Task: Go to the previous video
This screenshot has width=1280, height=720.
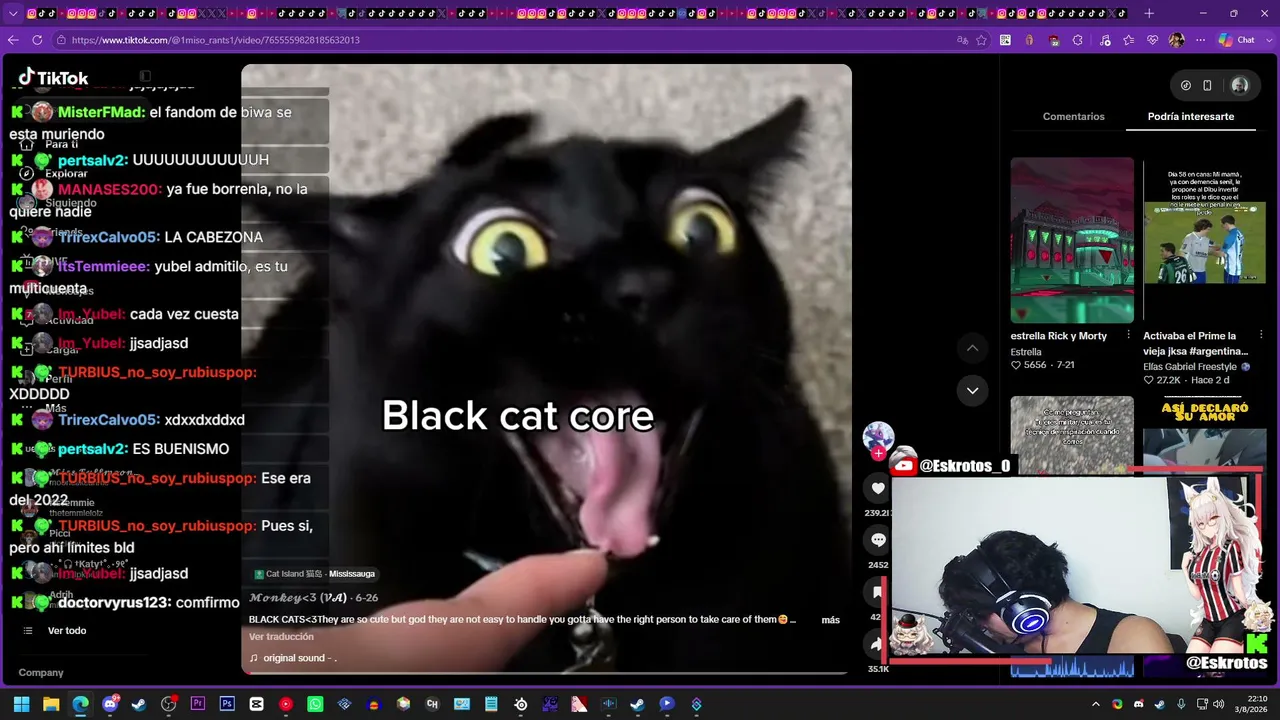Action: tap(972, 348)
